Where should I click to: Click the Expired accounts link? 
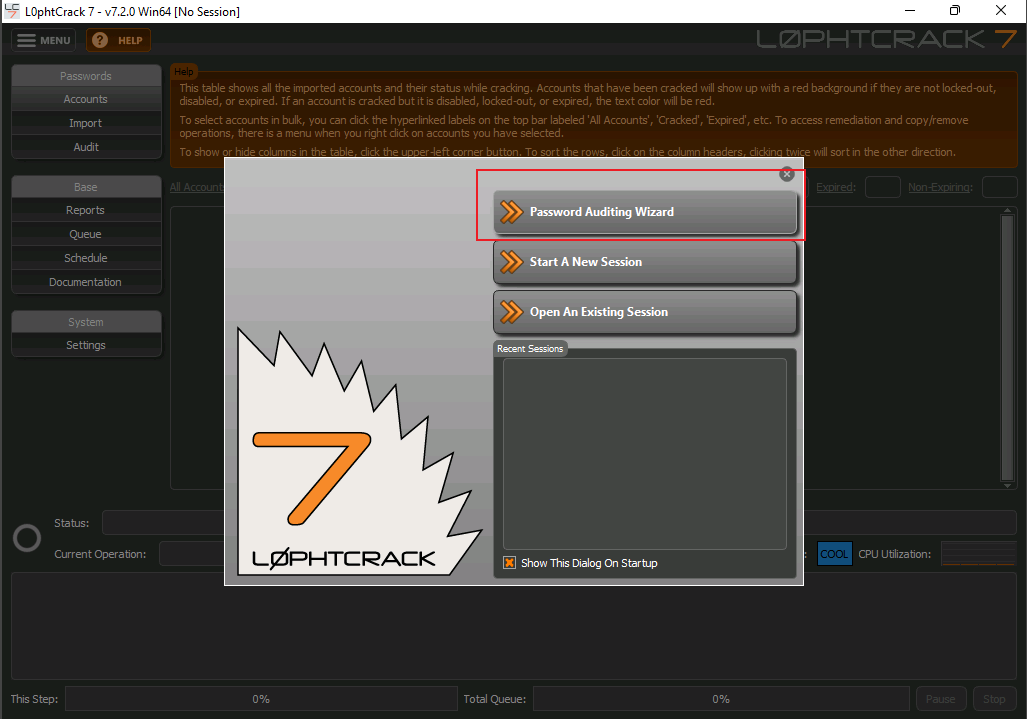pyautogui.click(x=835, y=187)
